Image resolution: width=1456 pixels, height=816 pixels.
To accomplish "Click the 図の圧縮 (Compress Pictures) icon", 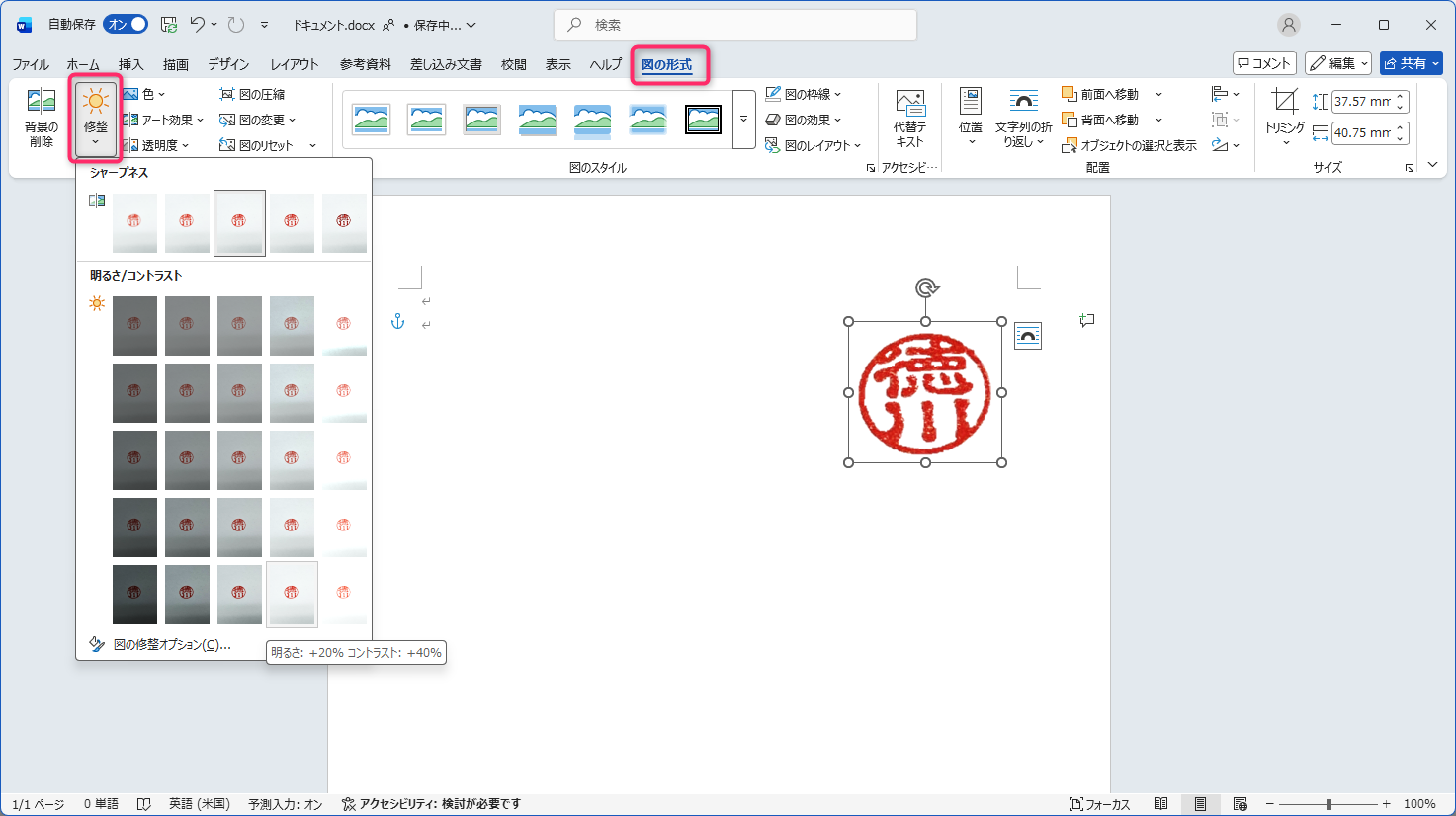I will 227,95.
